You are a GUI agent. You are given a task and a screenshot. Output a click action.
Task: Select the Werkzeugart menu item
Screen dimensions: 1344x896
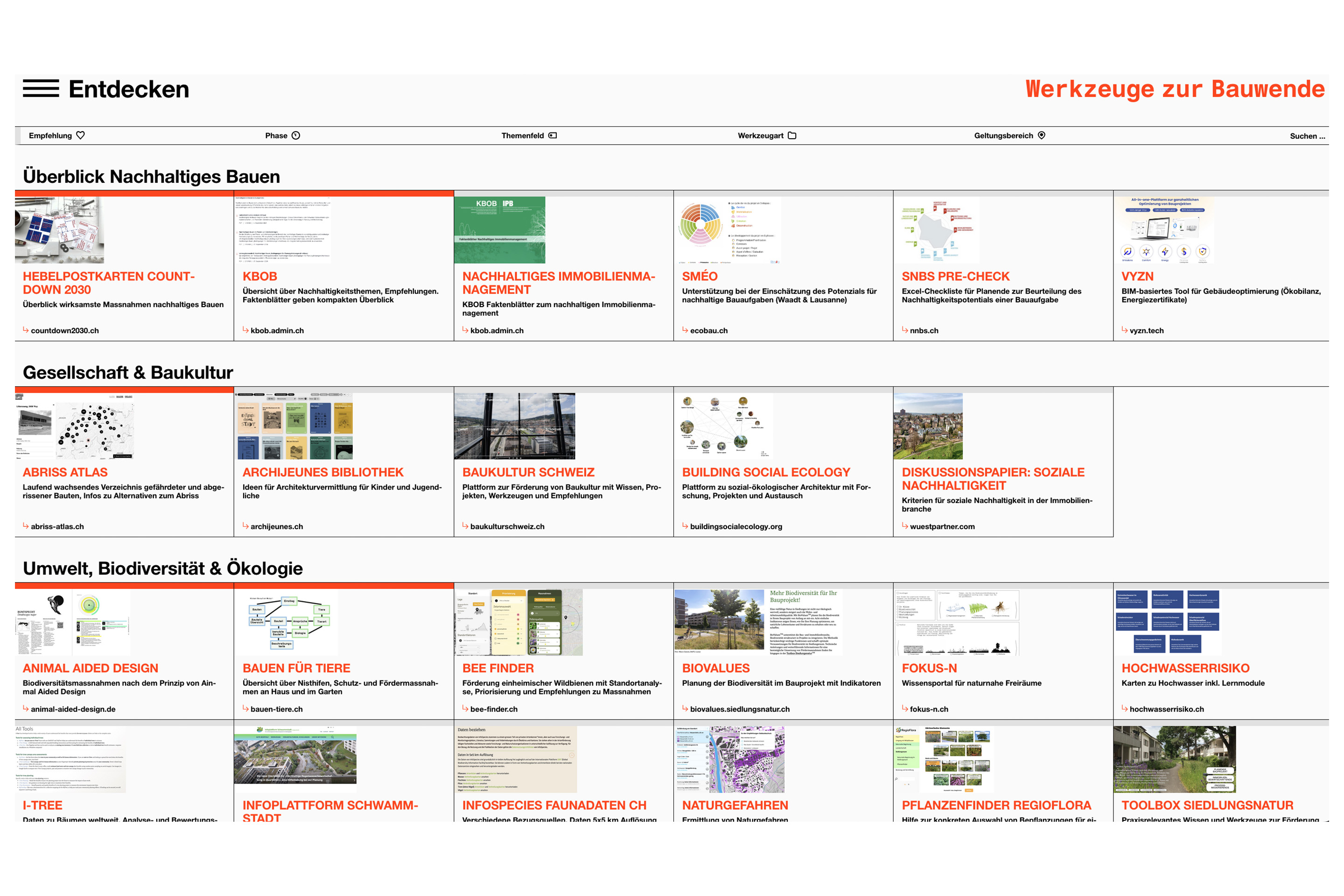point(760,135)
